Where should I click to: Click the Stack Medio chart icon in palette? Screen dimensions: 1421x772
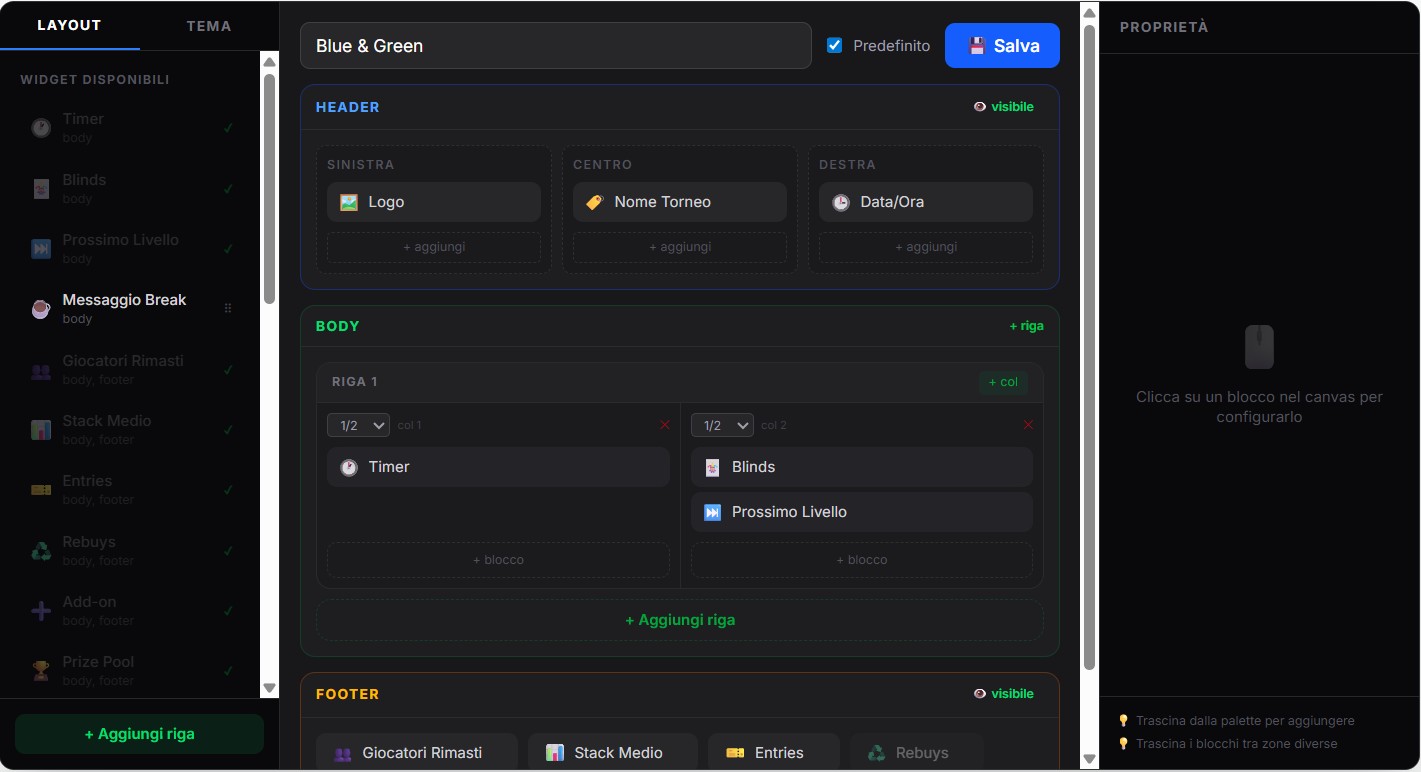tap(41, 430)
